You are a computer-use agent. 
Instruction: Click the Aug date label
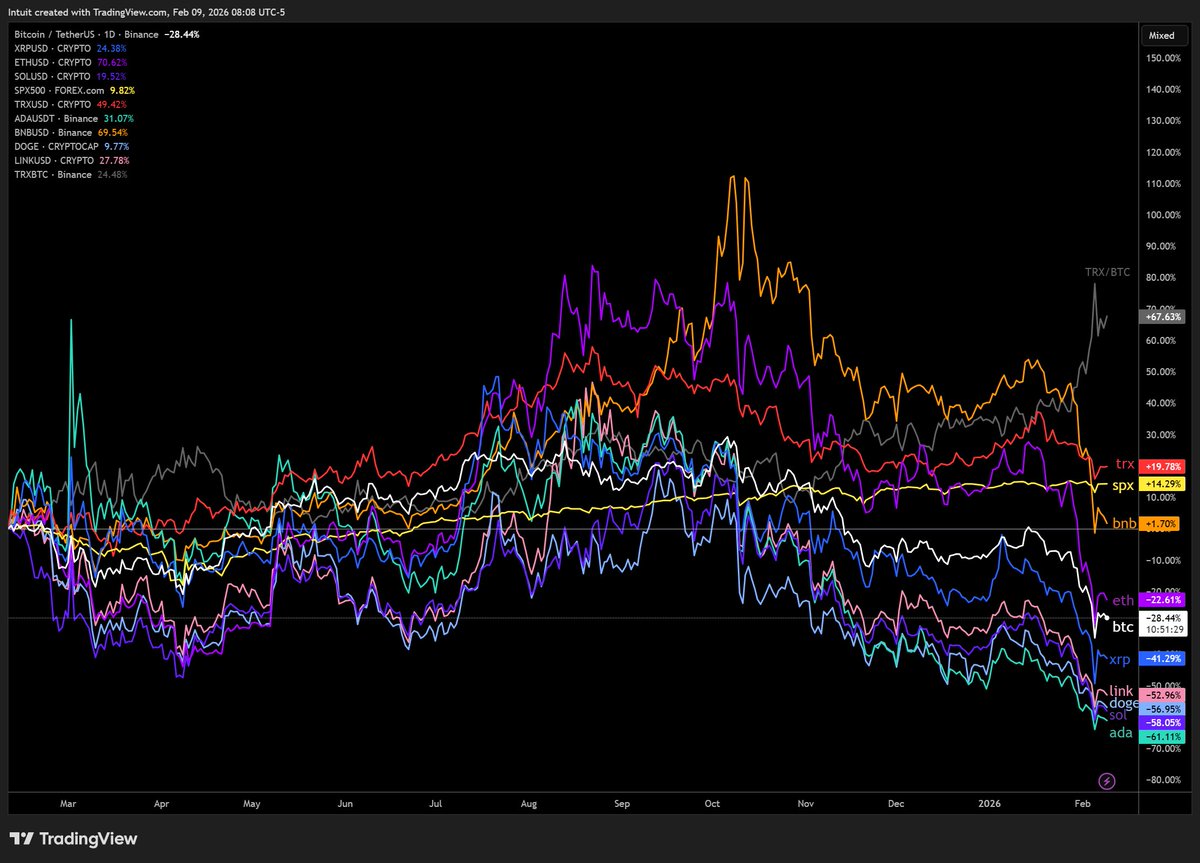pyautogui.click(x=529, y=803)
